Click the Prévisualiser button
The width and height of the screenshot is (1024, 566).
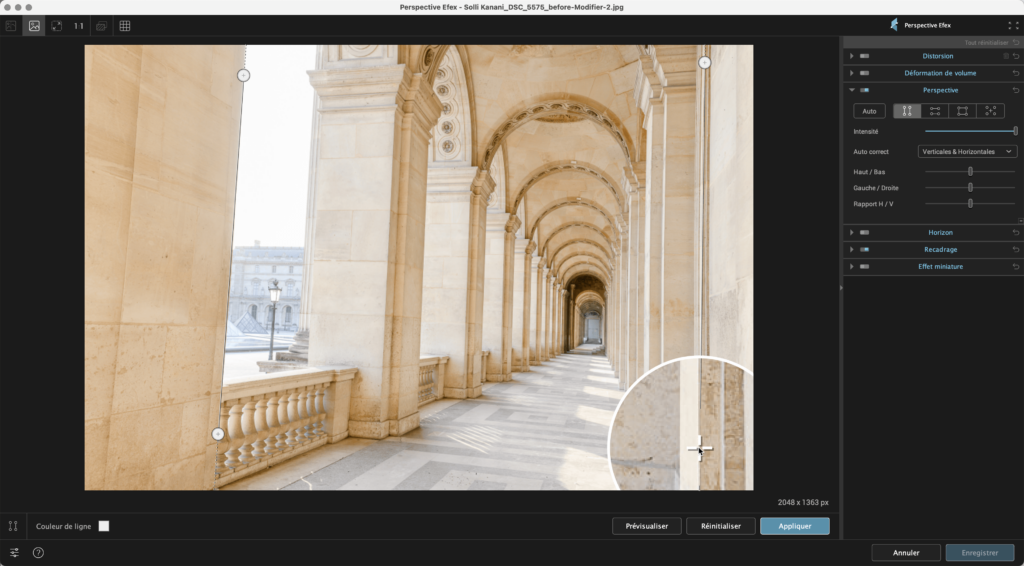coord(647,526)
